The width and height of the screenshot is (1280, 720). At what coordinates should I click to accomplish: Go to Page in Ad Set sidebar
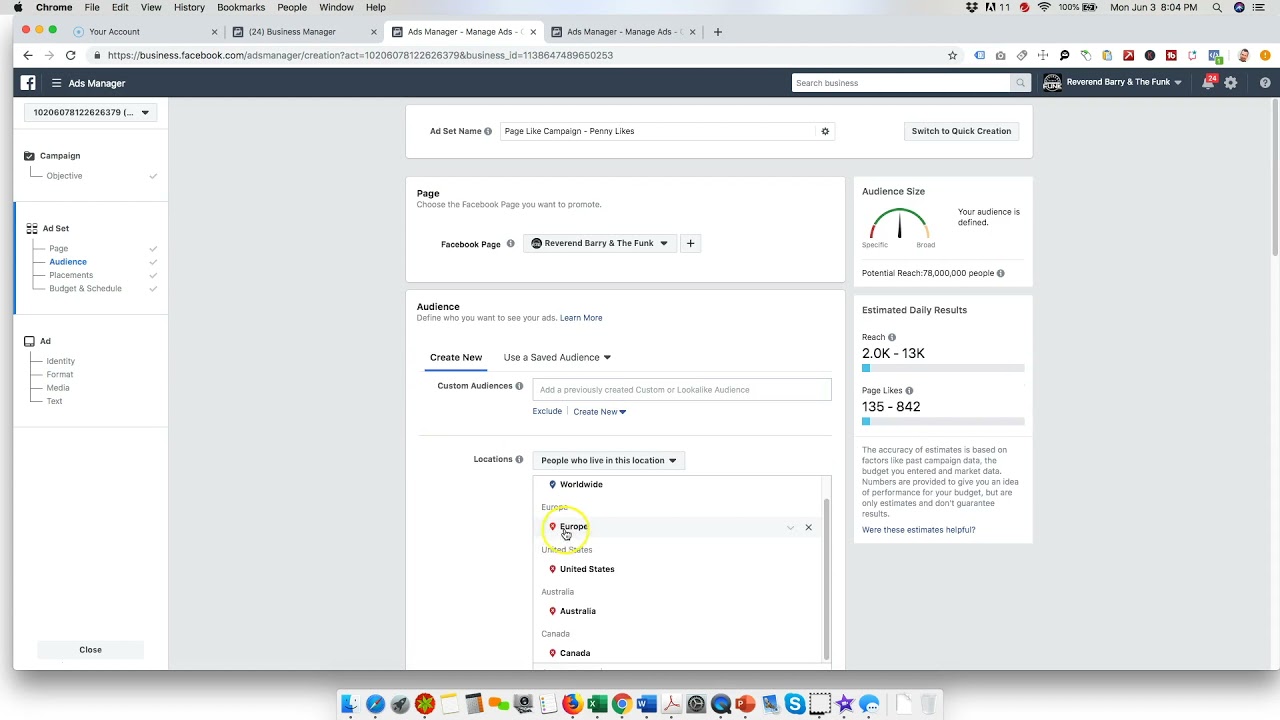pos(59,248)
